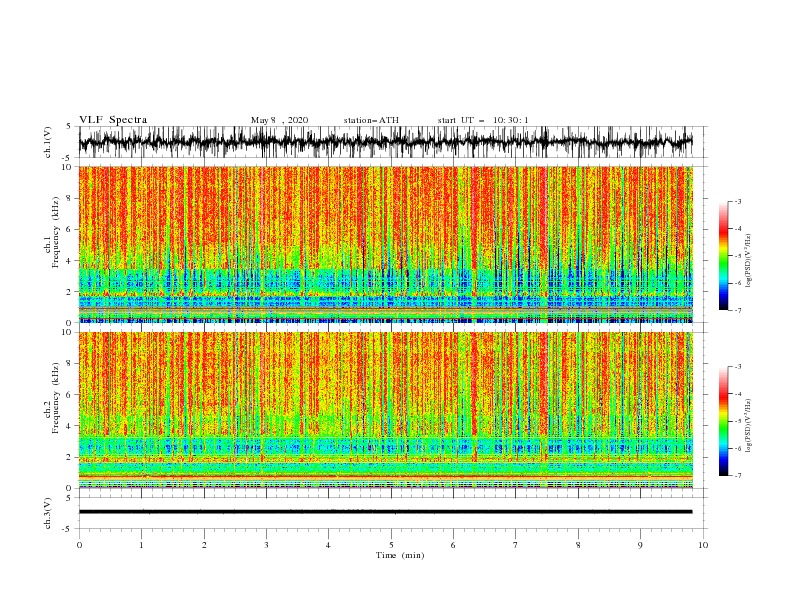Click the 'VLF Spectra' title text
Screen dimensions: 792x612
(x=113, y=120)
